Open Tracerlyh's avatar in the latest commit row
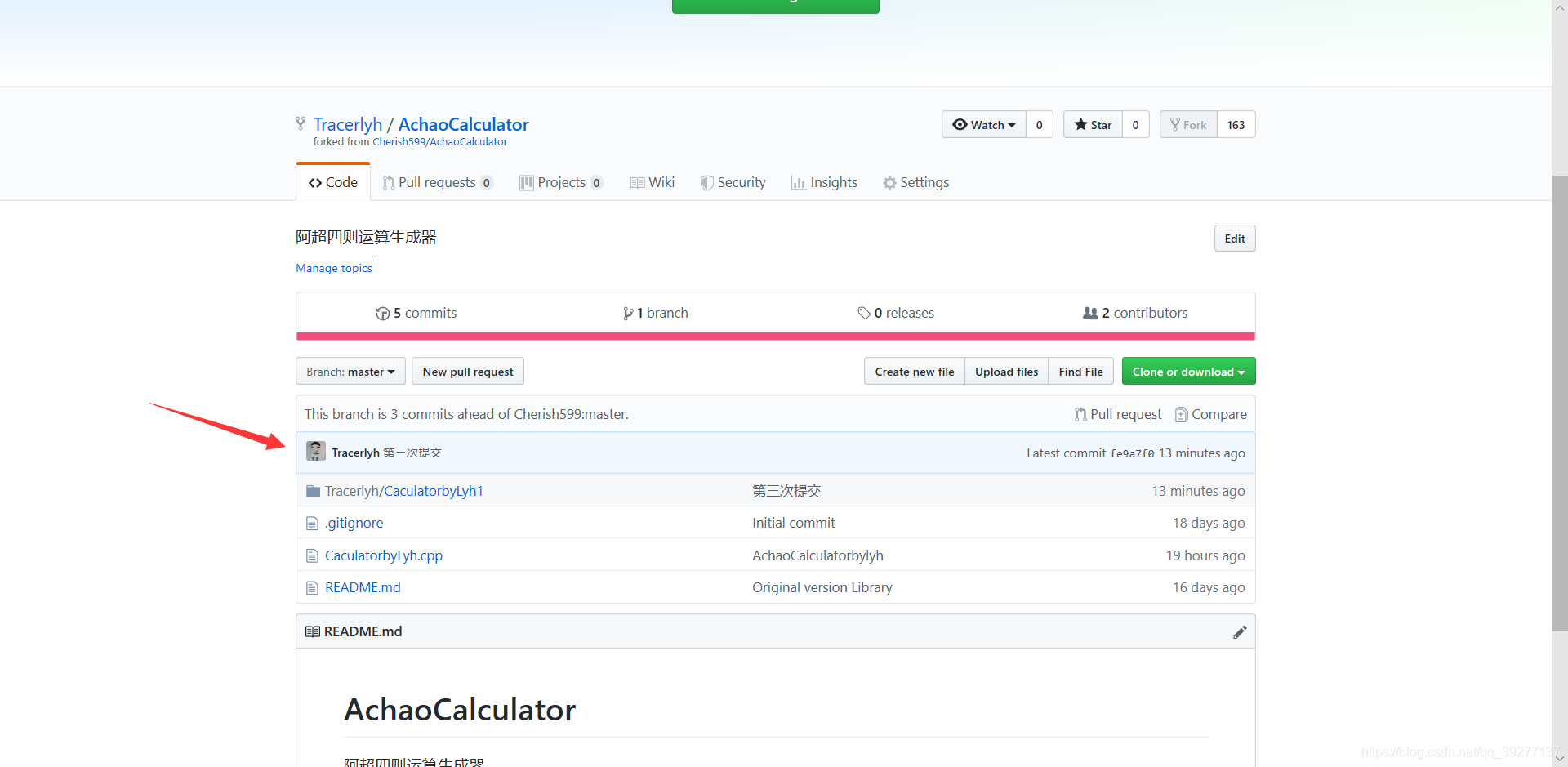 (316, 451)
